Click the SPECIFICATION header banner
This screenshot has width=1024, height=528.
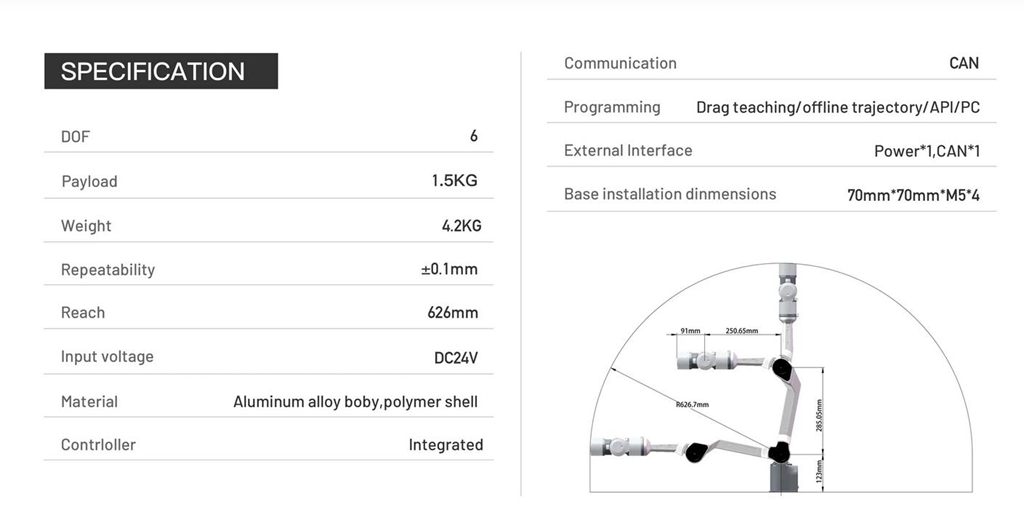[160, 71]
